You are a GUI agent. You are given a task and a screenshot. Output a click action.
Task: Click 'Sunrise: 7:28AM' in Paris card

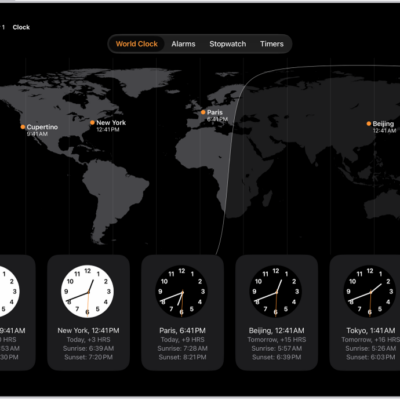coord(182,348)
